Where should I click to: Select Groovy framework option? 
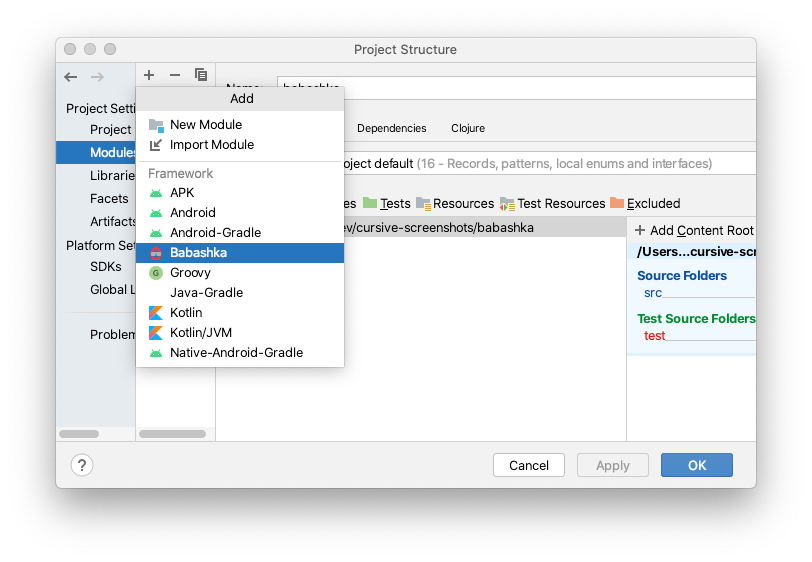[240, 273]
